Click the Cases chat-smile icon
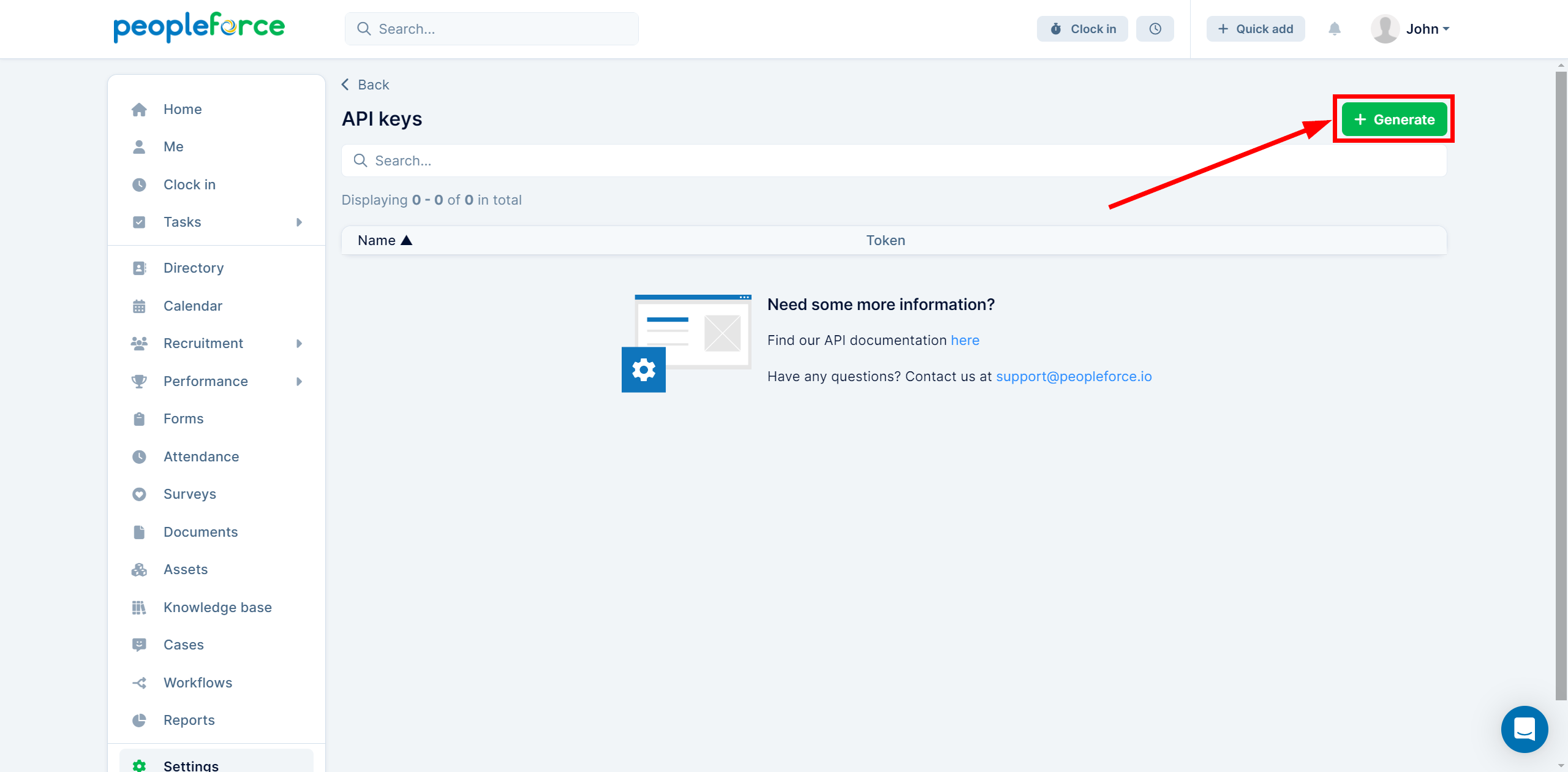 click(139, 645)
